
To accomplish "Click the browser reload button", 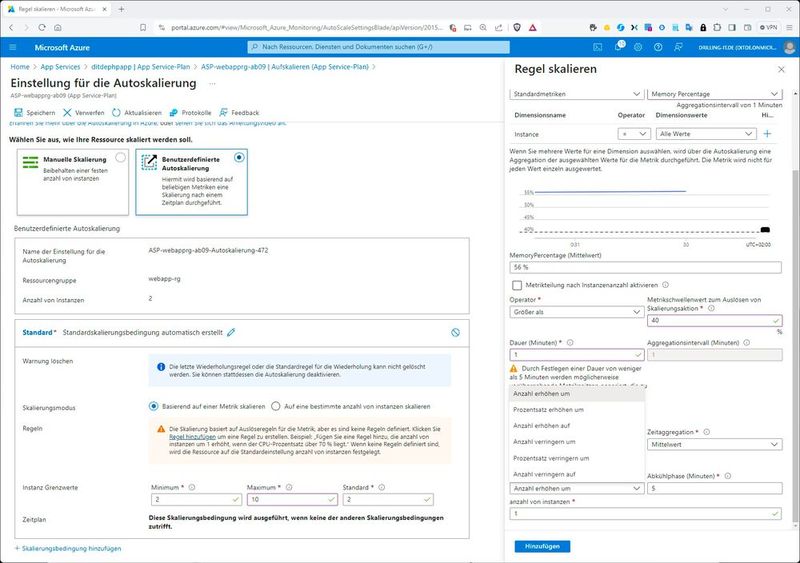I will [x=42, y=28].
